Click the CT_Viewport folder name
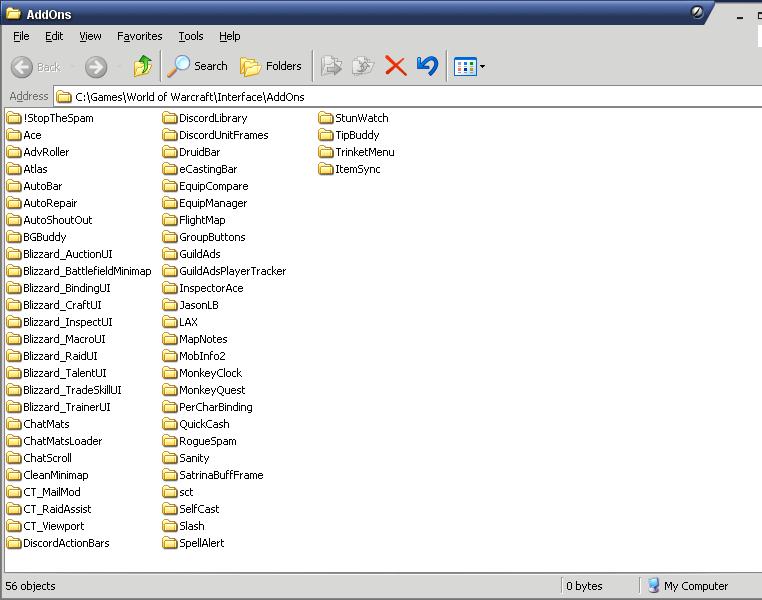This screenshot has height=600, width=762. (x=54, y=526)
